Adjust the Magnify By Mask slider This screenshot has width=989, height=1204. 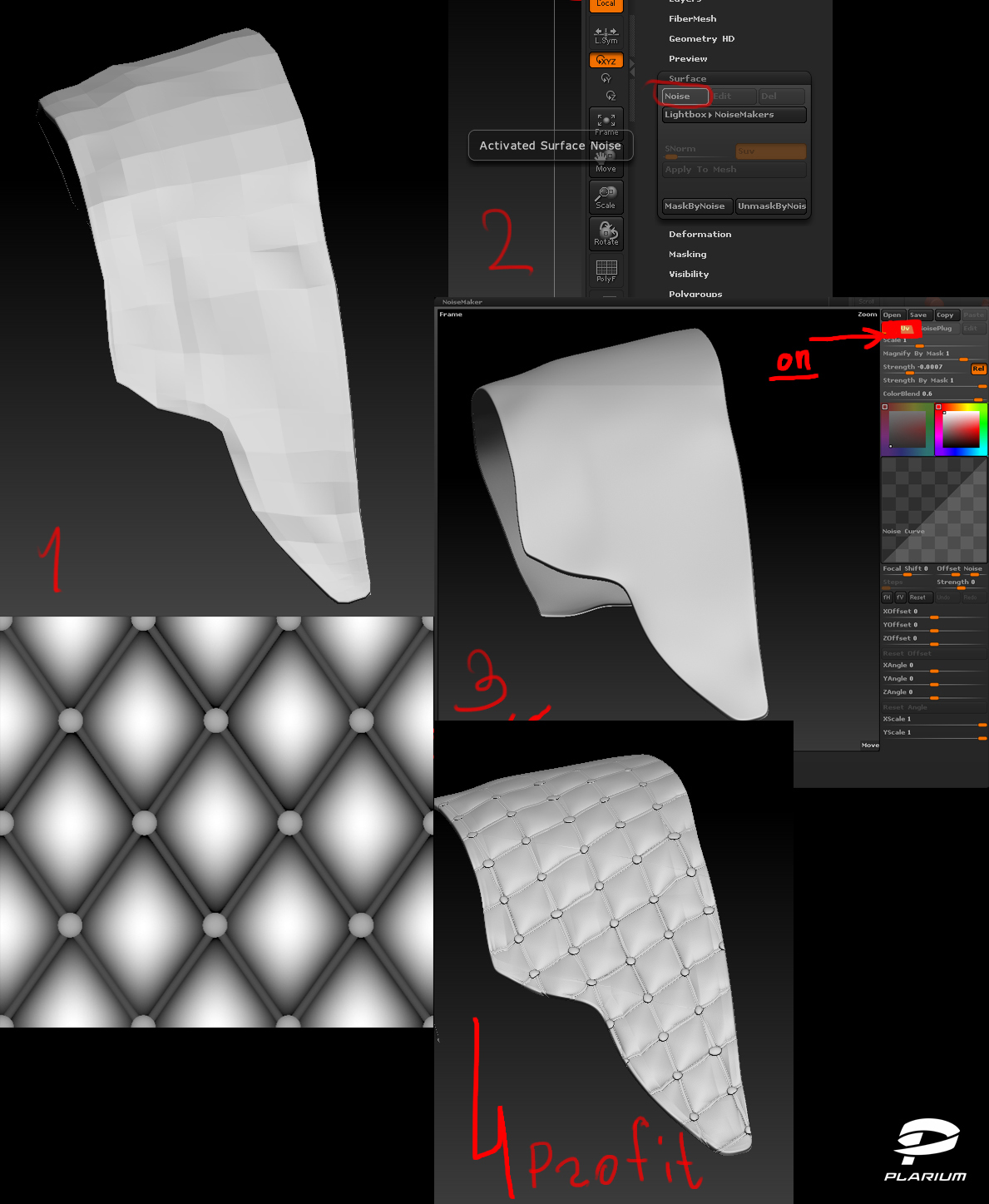tap(934, 354)
